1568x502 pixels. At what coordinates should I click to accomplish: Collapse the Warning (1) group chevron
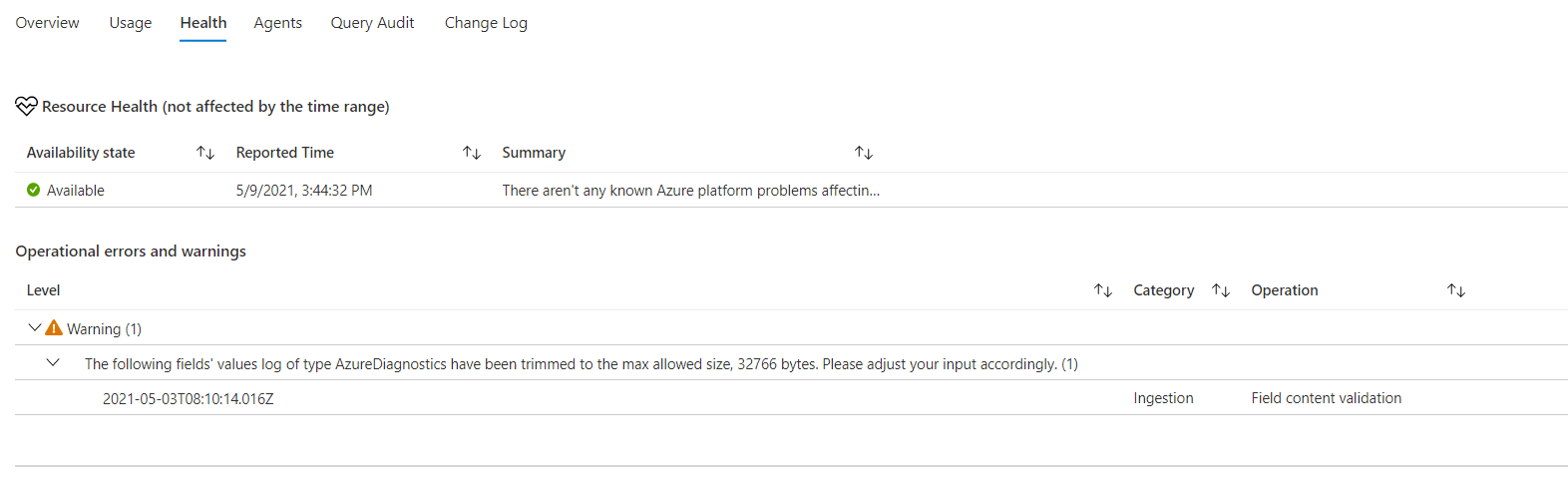[35, 327]
